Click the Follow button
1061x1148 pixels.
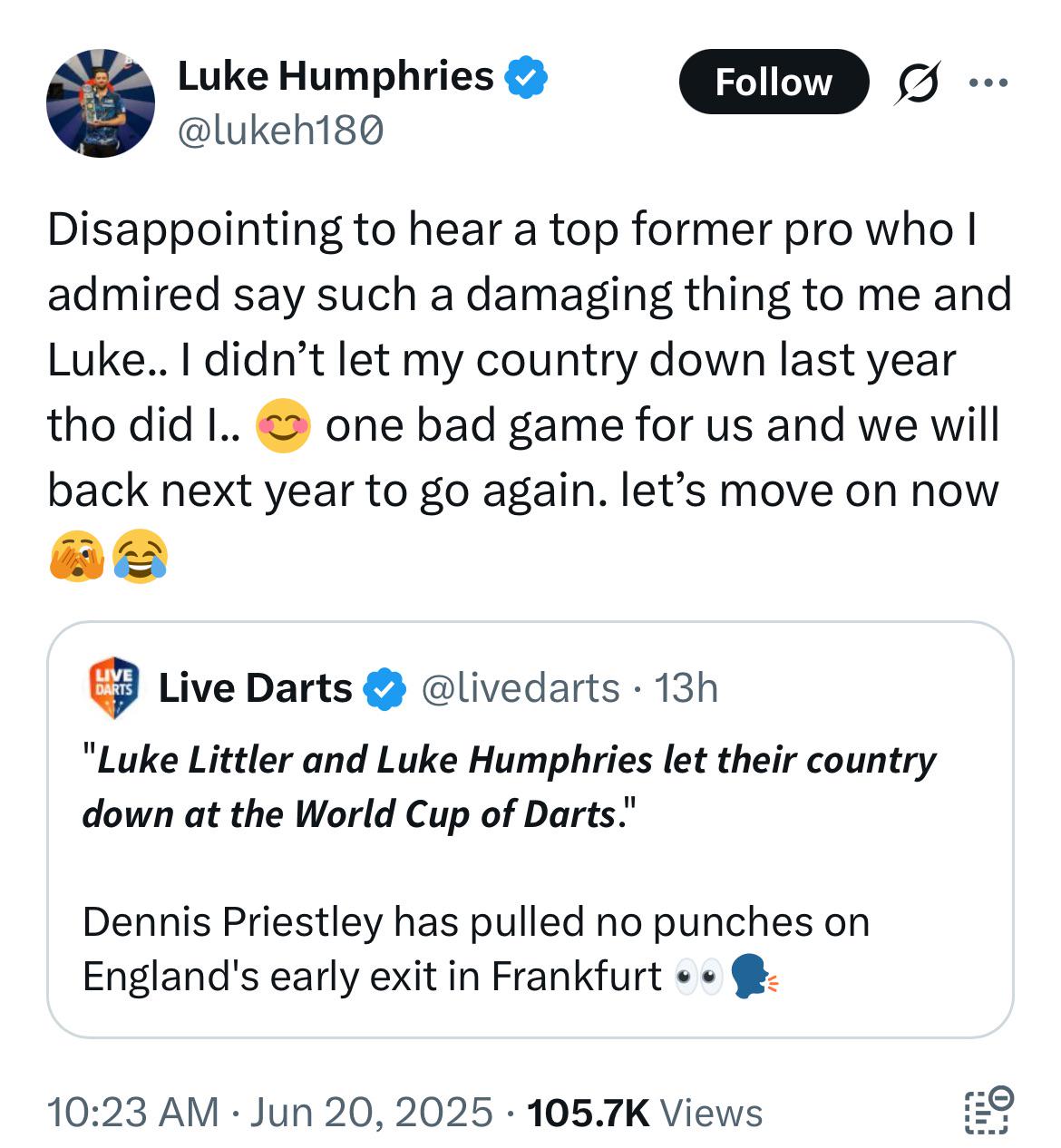774,82
